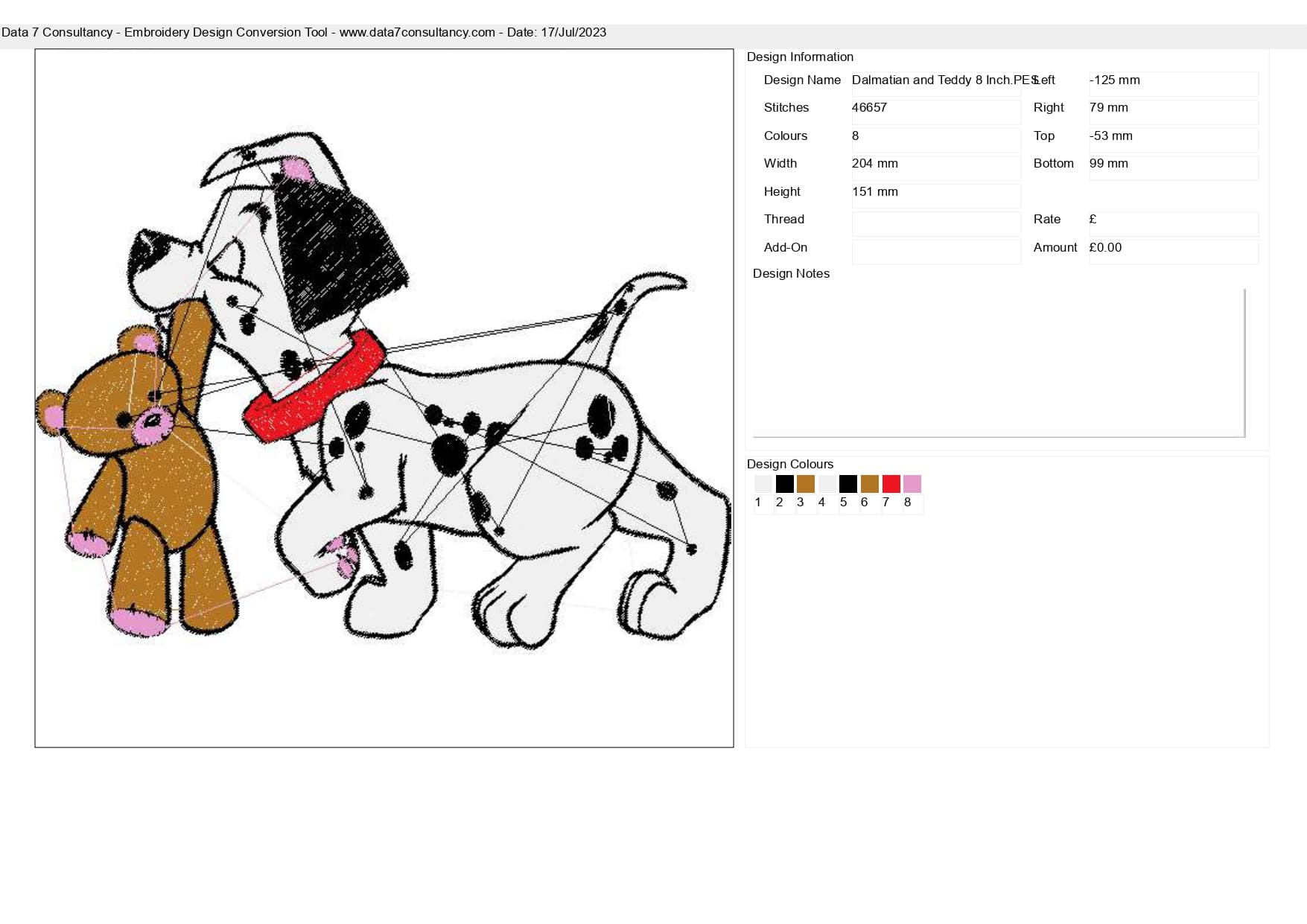The width and height of the screenshot is (1307, 924).
Task: Click the 'Width' label
Action: (x=780, y=163)
